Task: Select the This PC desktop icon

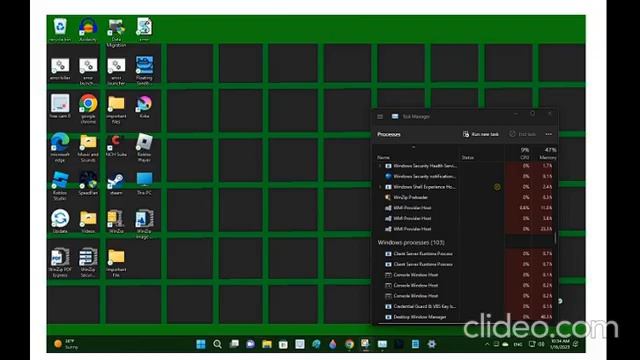Action: click(144, 183)
